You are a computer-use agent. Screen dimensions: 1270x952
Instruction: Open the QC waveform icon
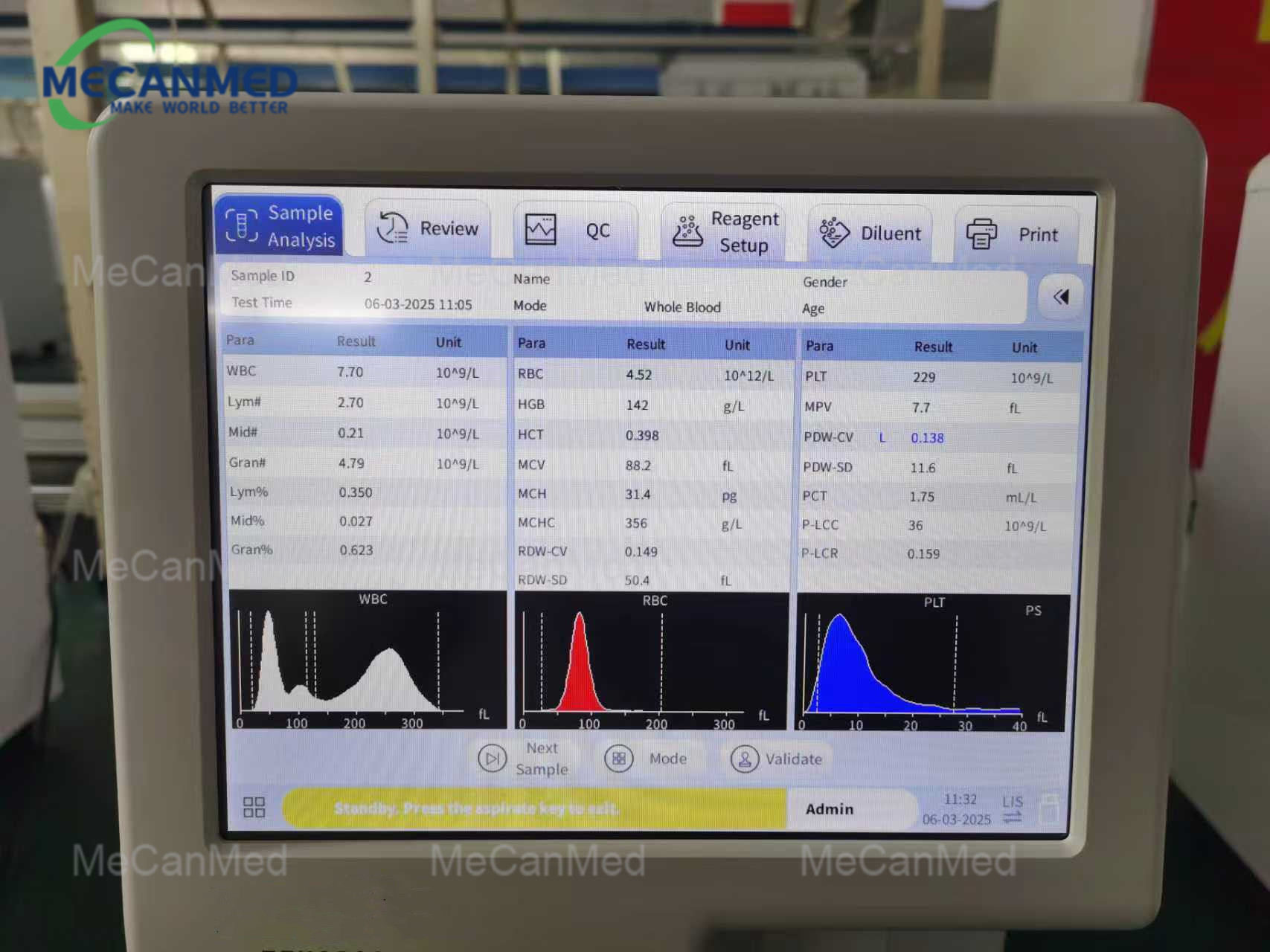click(x=541, y=229)
